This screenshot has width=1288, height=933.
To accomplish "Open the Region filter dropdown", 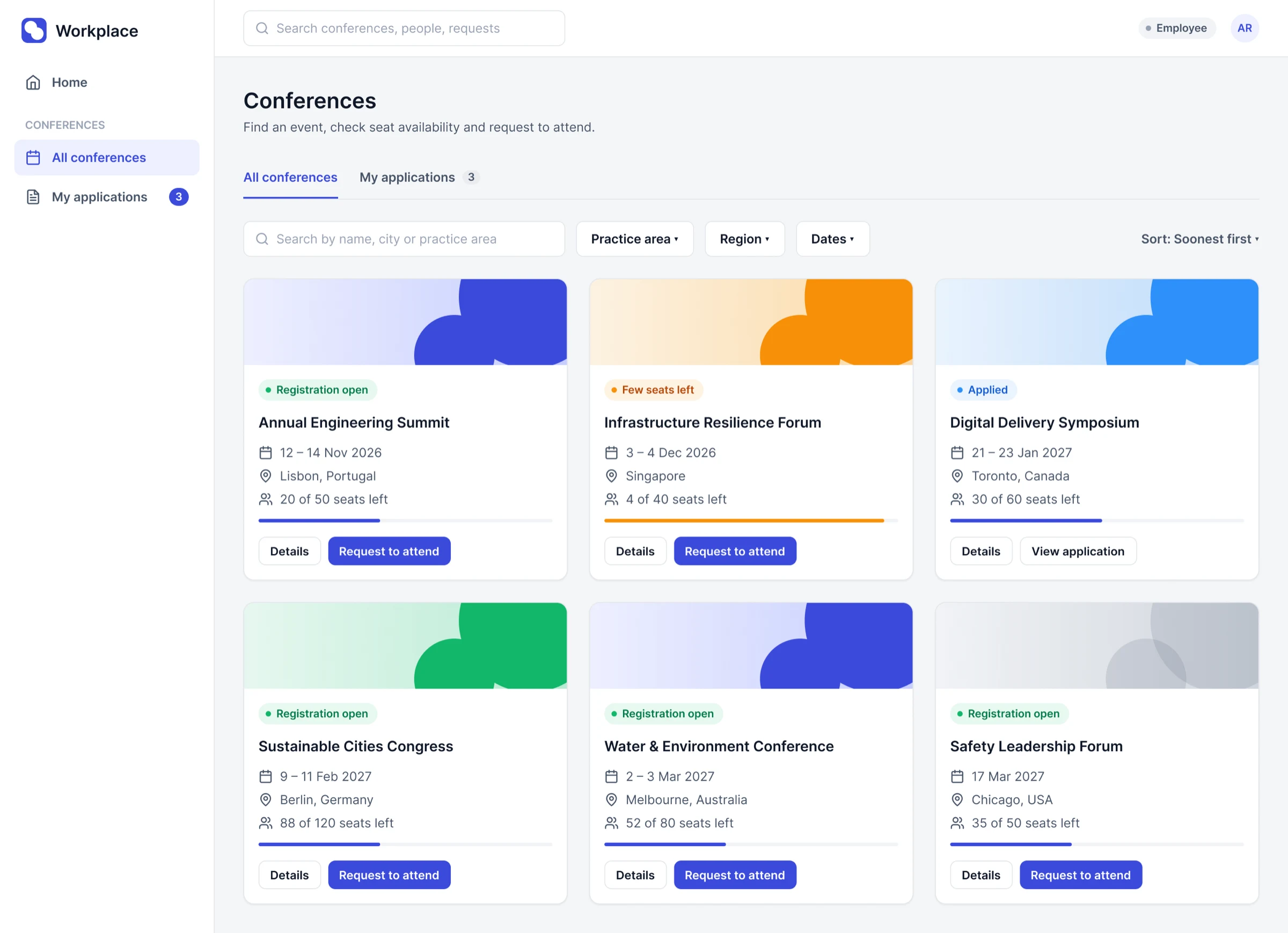I will (744, 239).
